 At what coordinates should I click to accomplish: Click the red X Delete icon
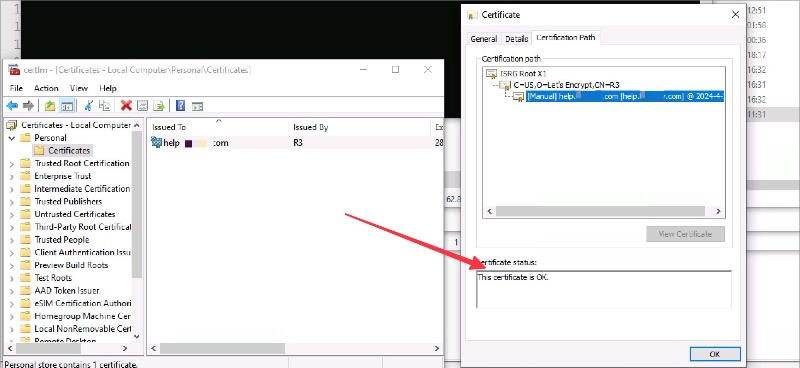(x=127, y=106)
